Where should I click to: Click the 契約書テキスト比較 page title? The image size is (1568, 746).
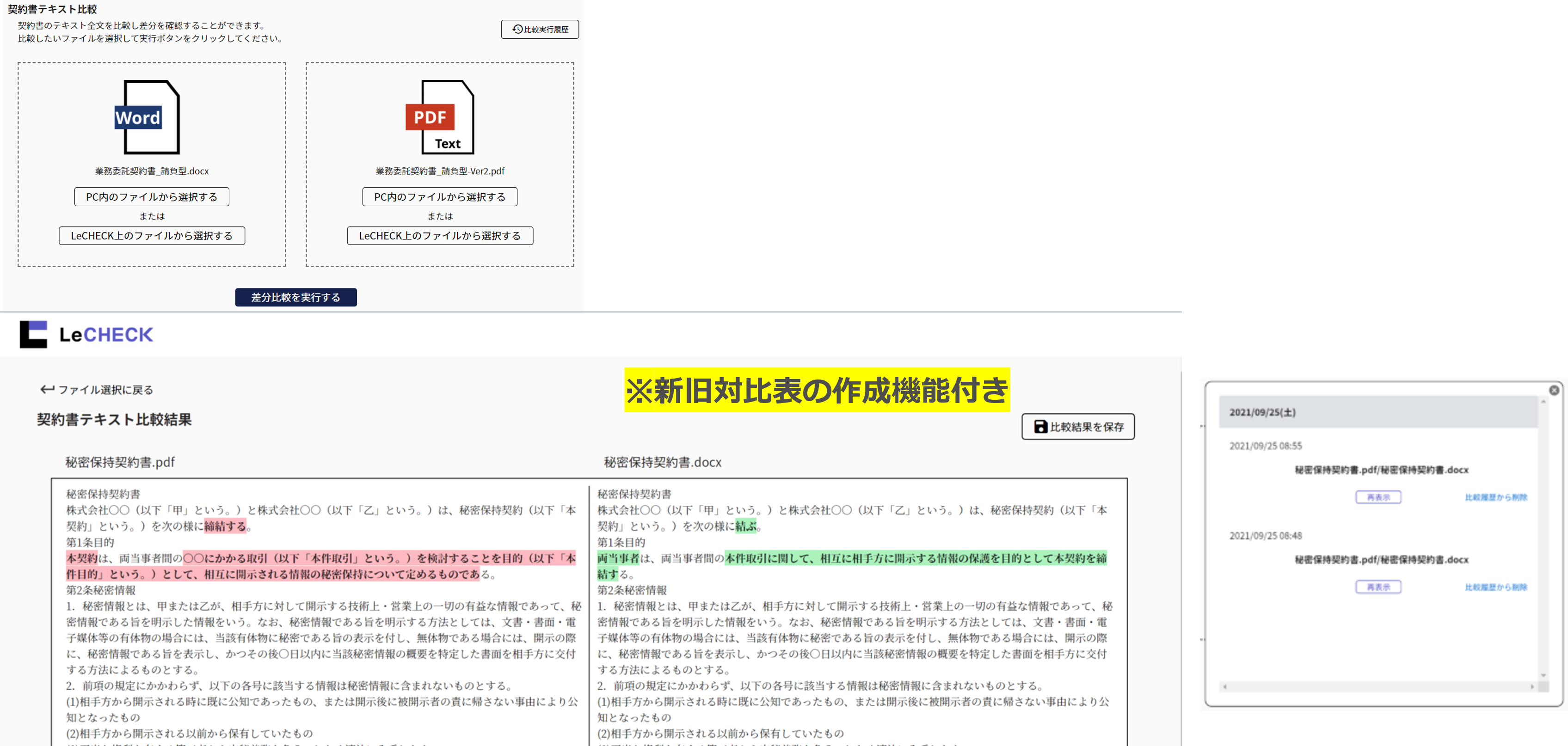pyautogui.click(x=52, y=9)
